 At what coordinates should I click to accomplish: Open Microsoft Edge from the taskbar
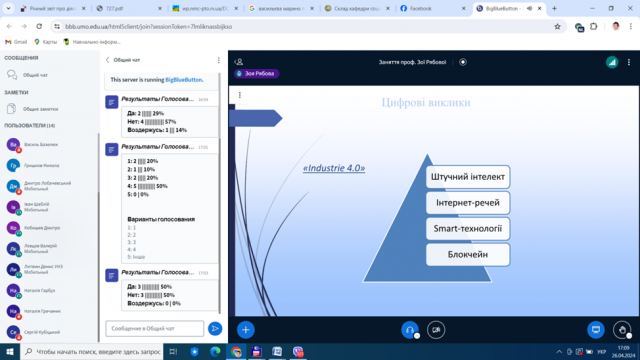(215, 352)
